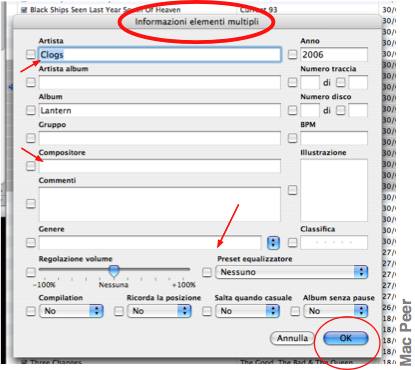Click the Gruppo text field
415x370 pixels.
pyautogui.click(x=160, y=138)
